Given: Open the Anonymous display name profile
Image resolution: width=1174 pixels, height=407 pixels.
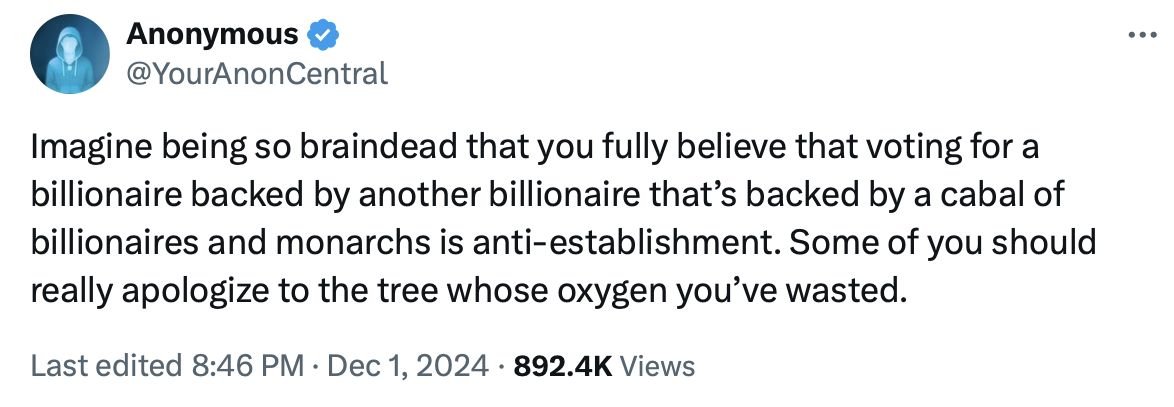Looking at the screenshot, I should click(x=212, y=35).
